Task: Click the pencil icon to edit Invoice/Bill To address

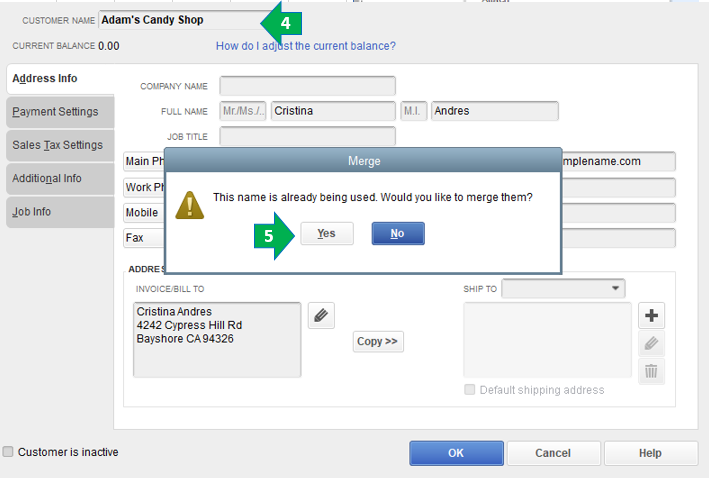Action: [321, 315]
